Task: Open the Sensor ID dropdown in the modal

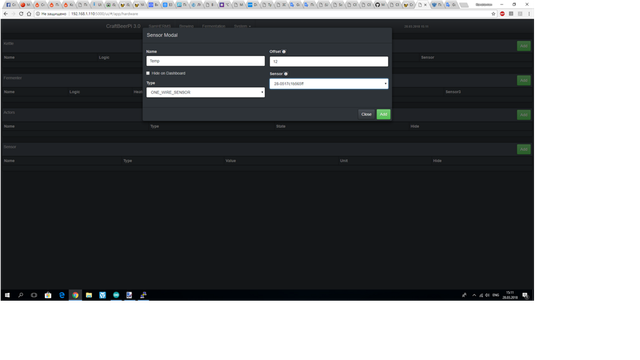Action: tap(329, 84)
